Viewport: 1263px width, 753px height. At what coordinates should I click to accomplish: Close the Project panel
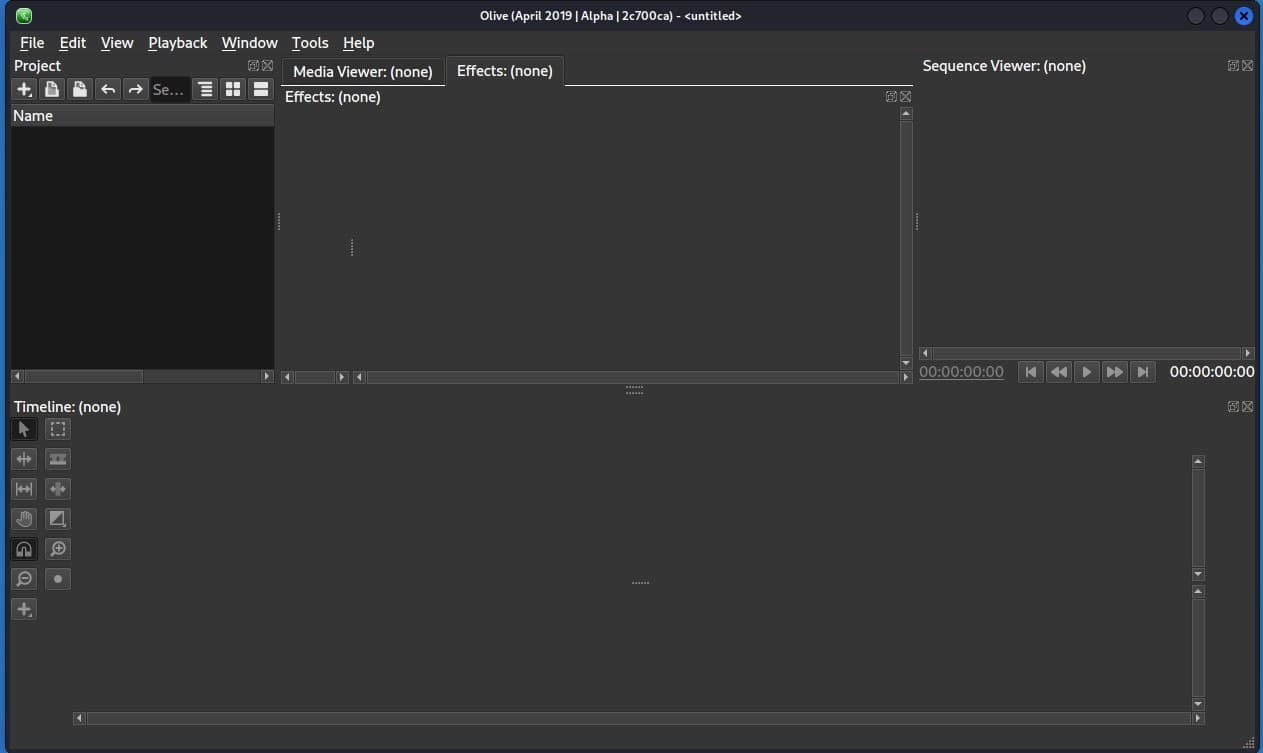pyautogui.click(x=267, y=66)
